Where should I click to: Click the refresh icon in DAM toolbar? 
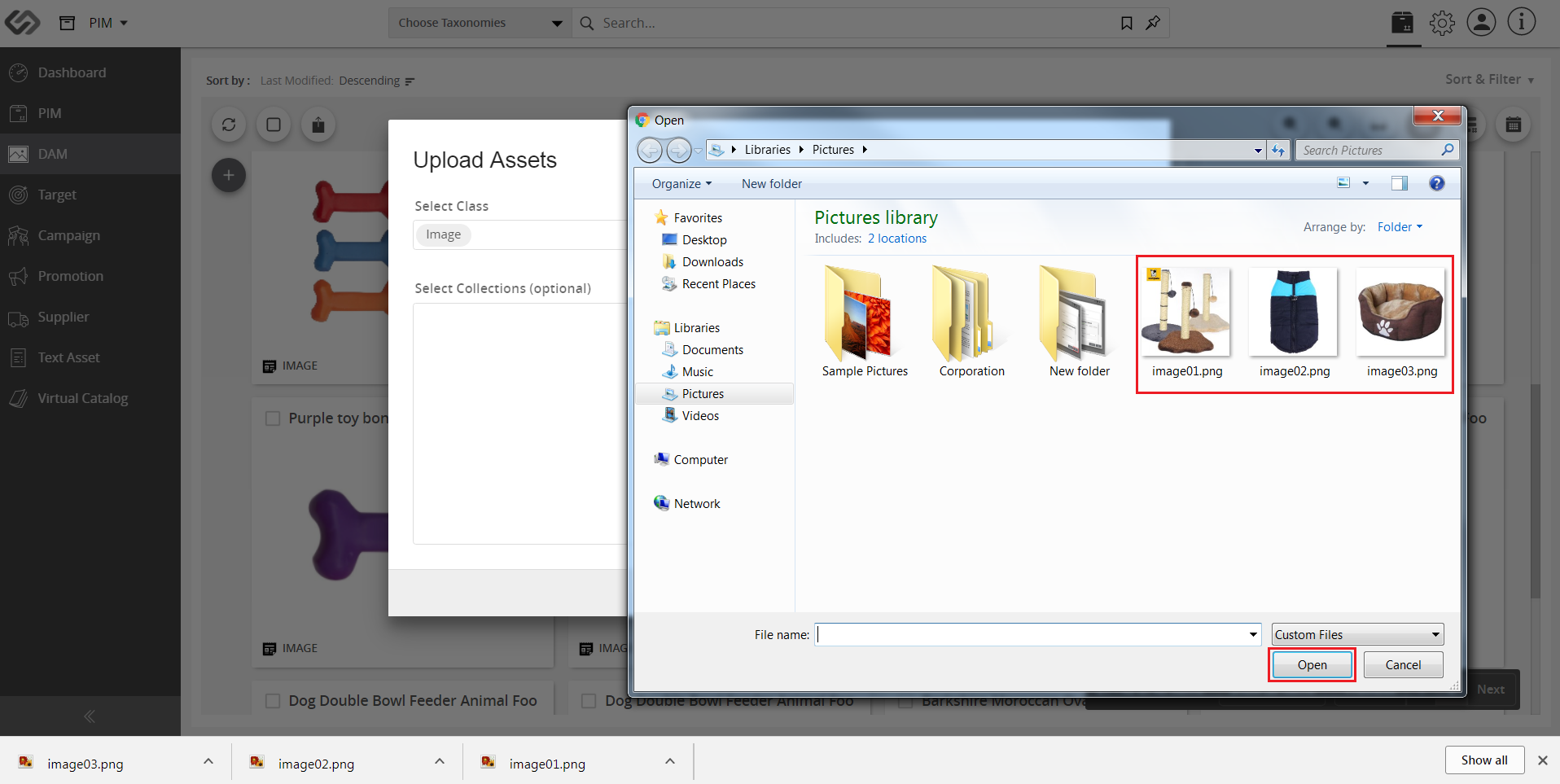coord(229,125)
